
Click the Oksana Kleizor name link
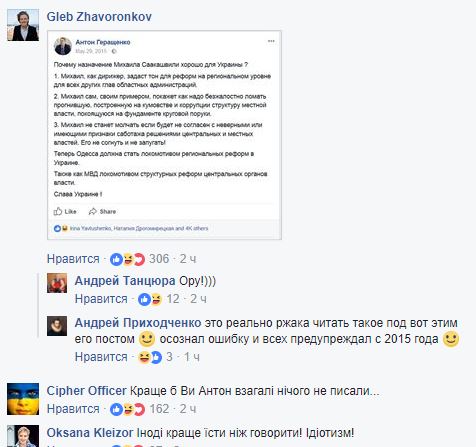click(x=90, y=433)
